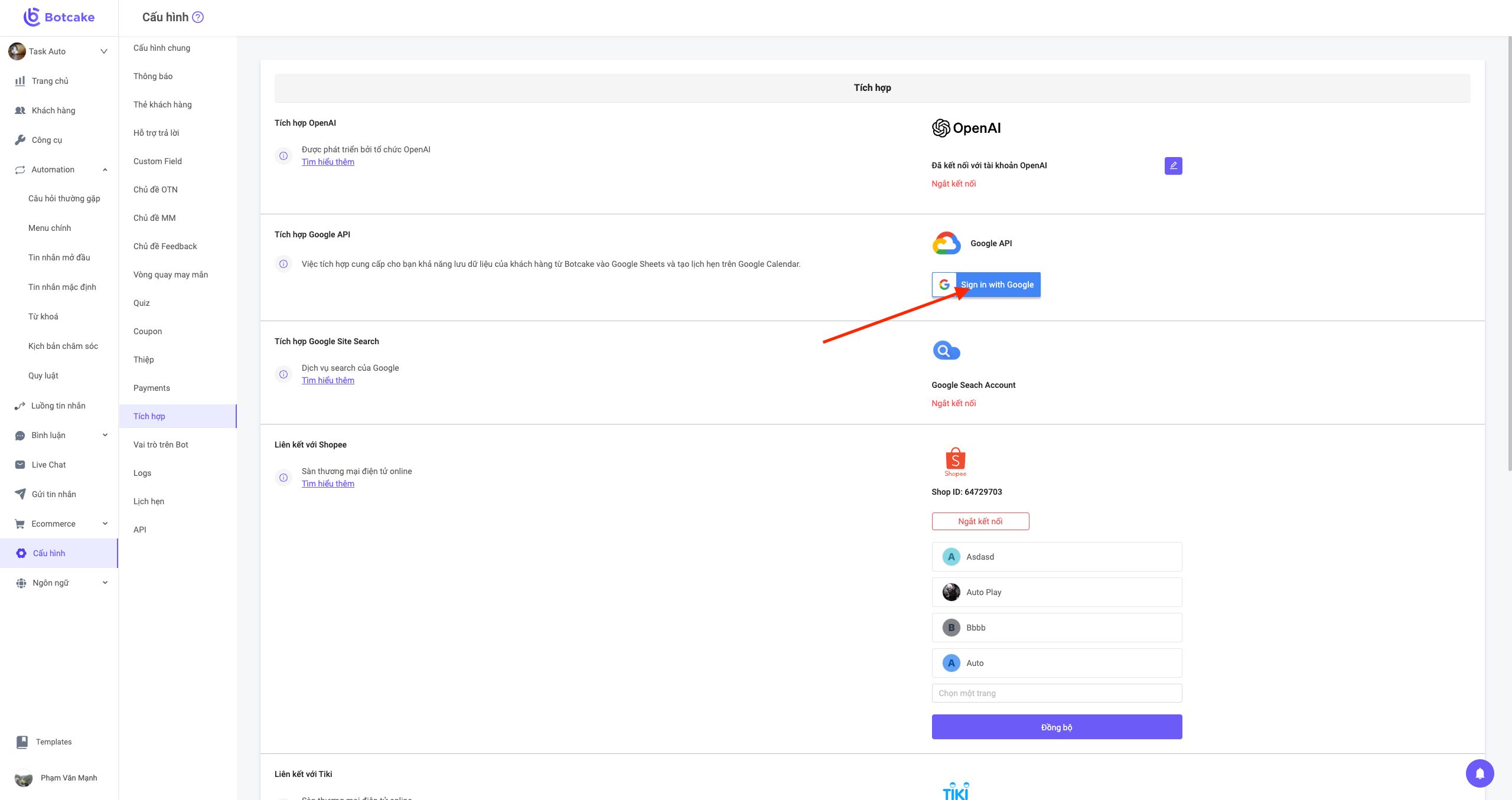
Task: Open the Custom Field settings tab
Action: [158, 161]
